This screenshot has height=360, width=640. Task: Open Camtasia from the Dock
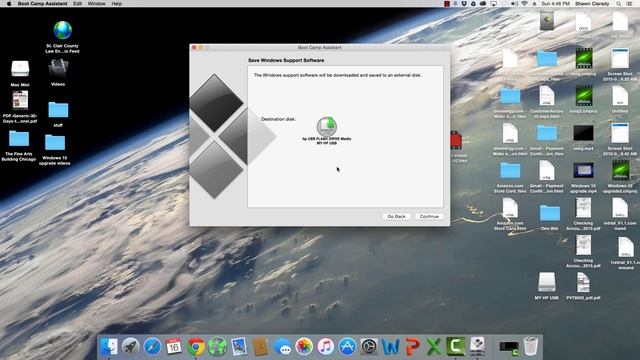click(456, 347)
